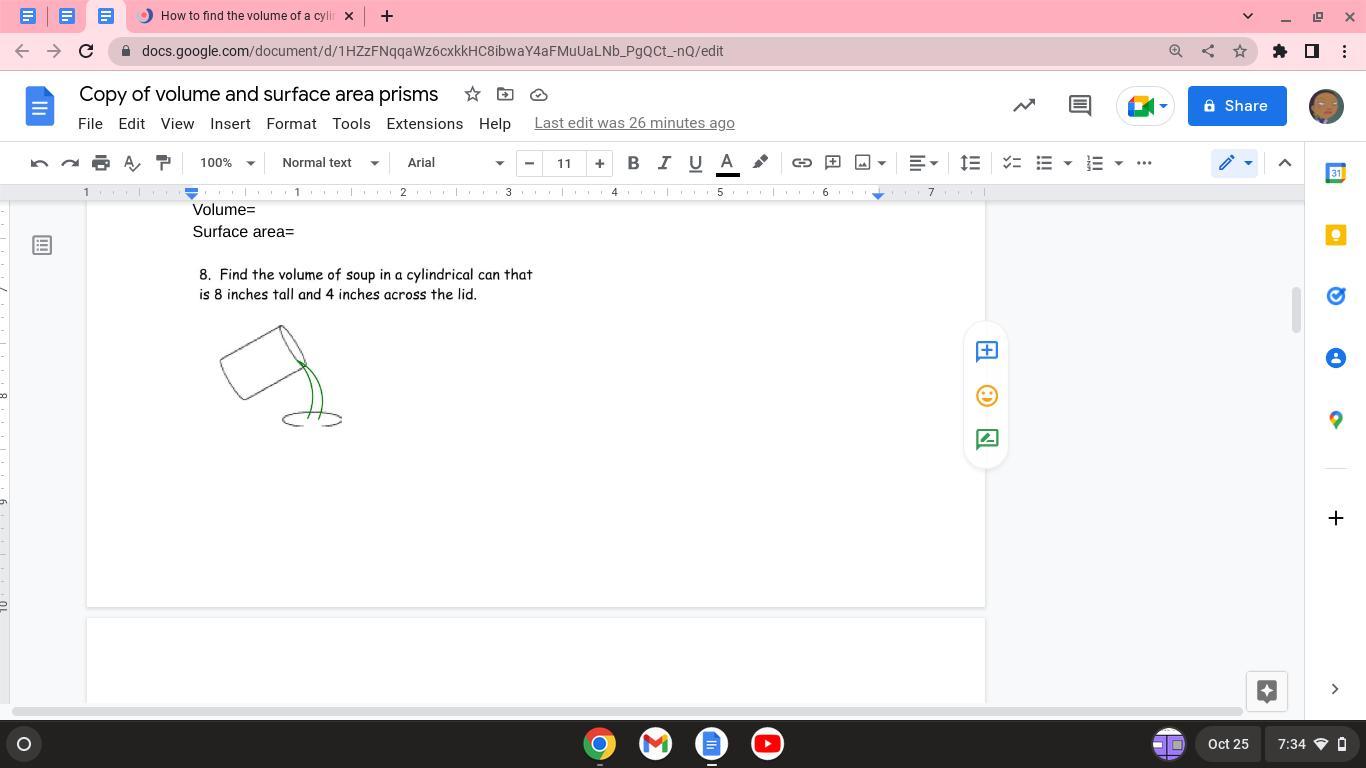Open the Insert menu
The width and height of the screenshot is (1366, 768).
click(x=230, y=124)
